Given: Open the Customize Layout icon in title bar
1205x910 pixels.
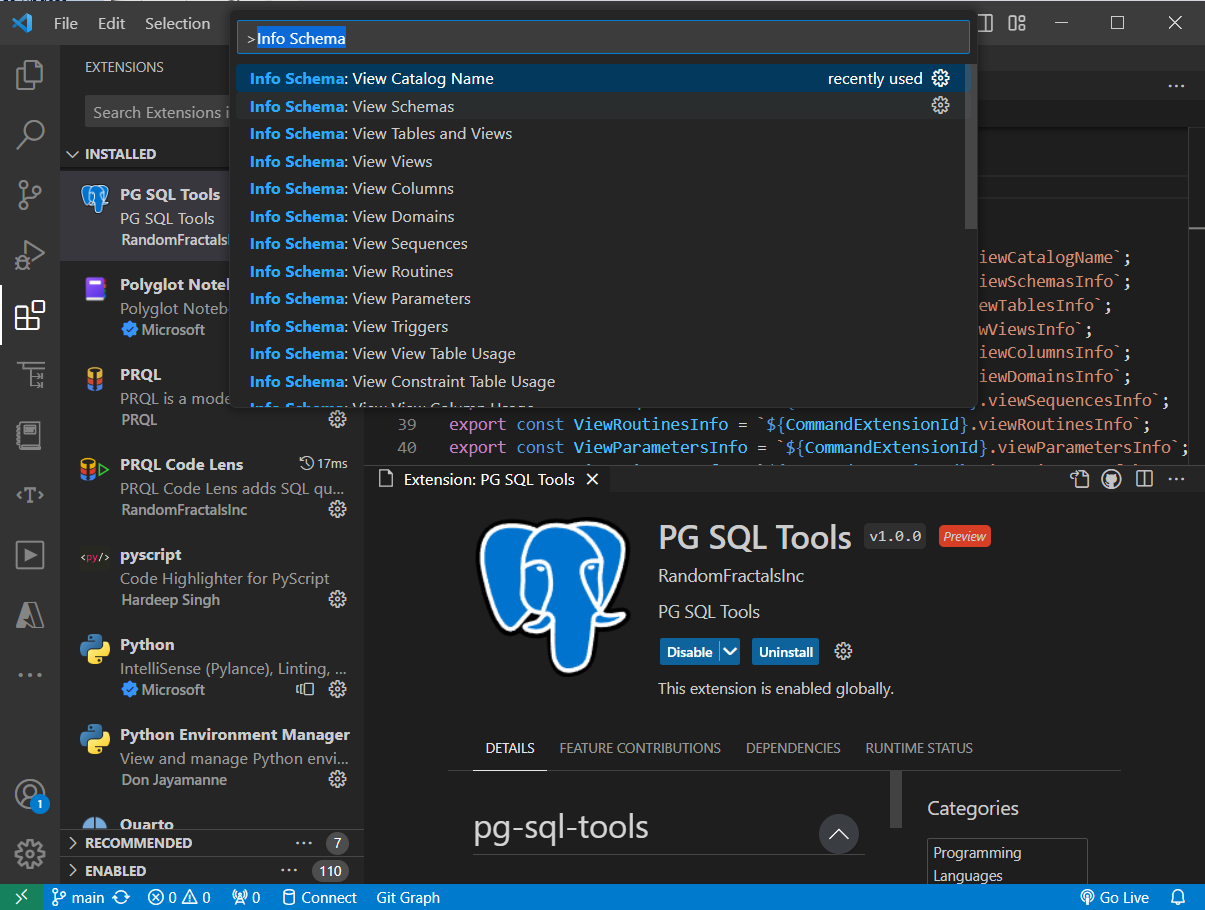Looking at the screenshot, I should (1017, 22).
